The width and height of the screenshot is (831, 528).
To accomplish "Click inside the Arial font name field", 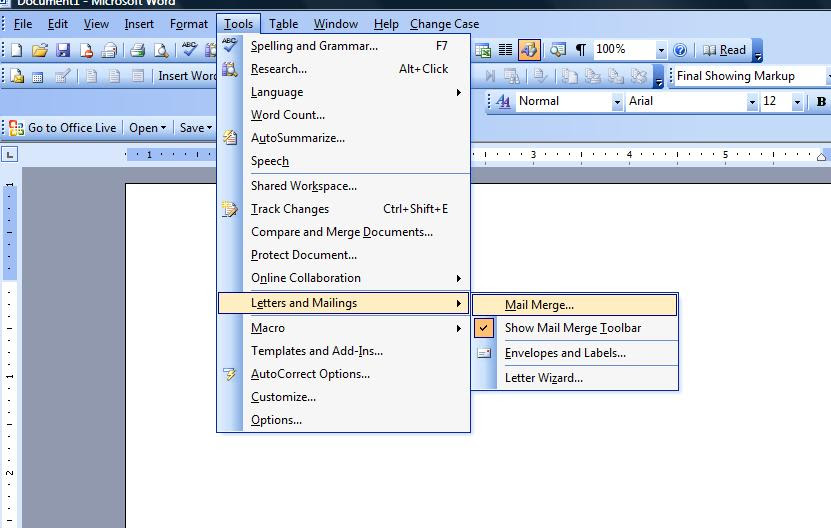I will [x=686, y=101].
